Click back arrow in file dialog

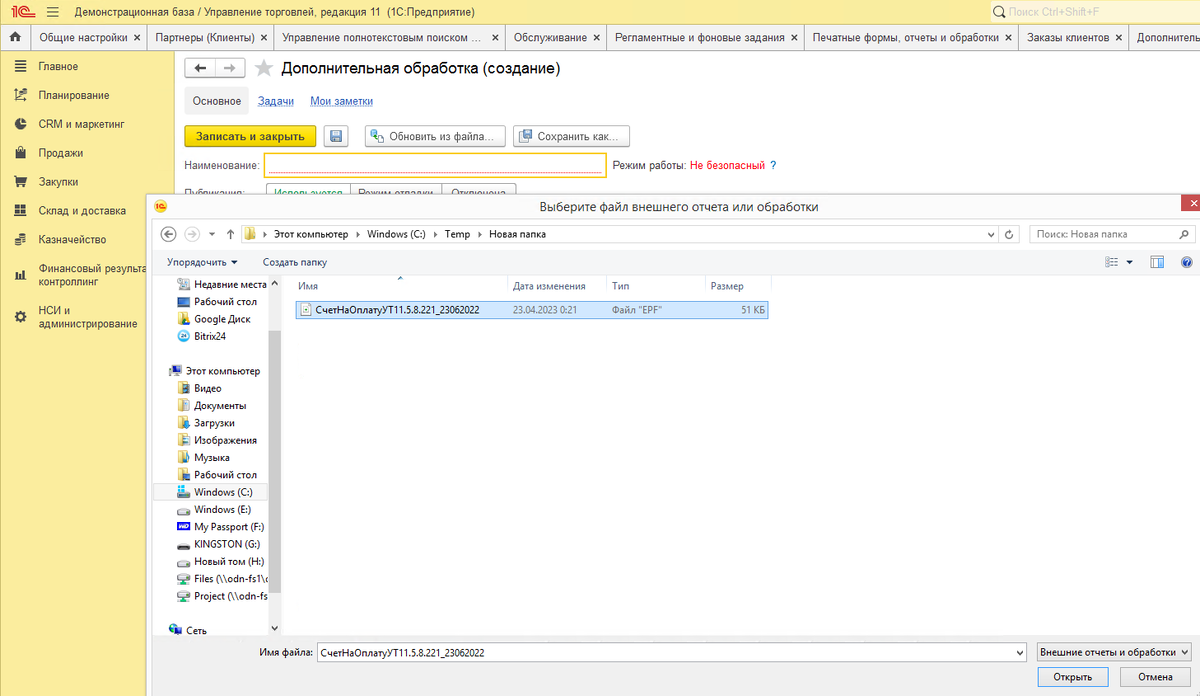[x=169, y=234]
